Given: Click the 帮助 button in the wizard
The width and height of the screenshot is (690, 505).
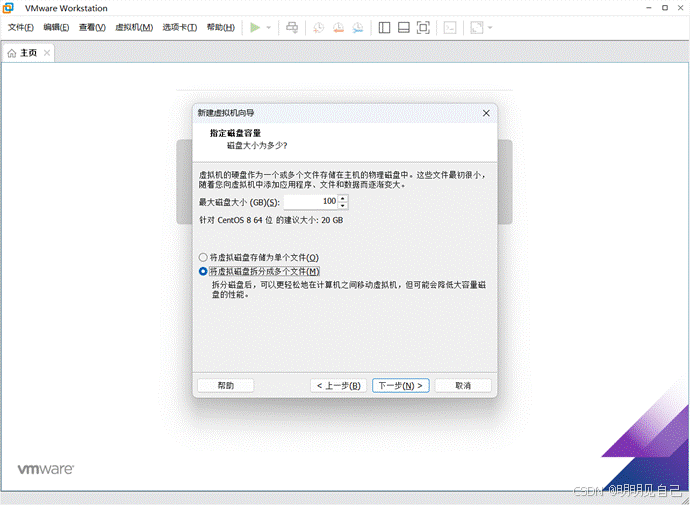Looking at the screenshot, I should pyautogui.click(x=225, y=385).
